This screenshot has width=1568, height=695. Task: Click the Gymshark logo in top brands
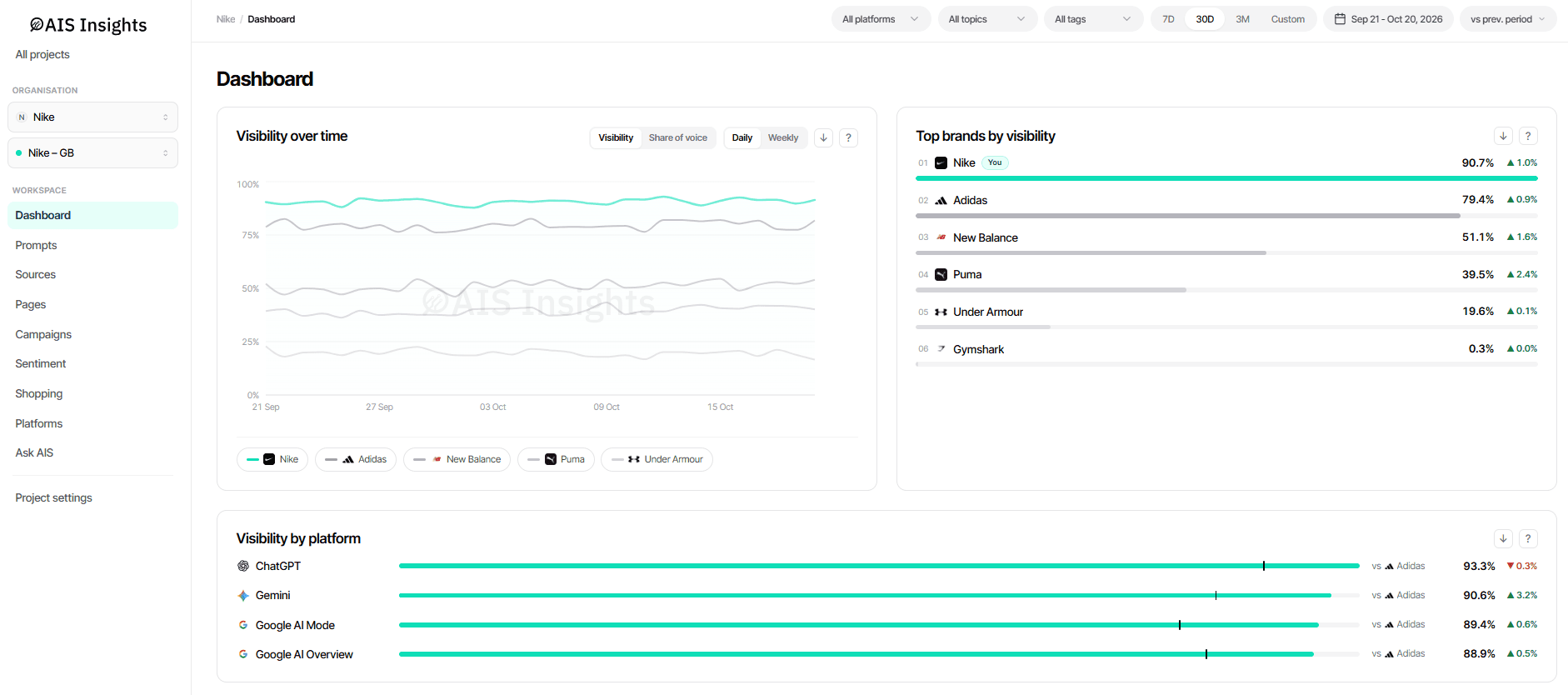coord(941,349)
